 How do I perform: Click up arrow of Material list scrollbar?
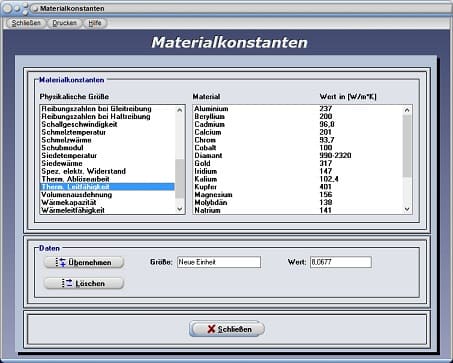[407, 110]
